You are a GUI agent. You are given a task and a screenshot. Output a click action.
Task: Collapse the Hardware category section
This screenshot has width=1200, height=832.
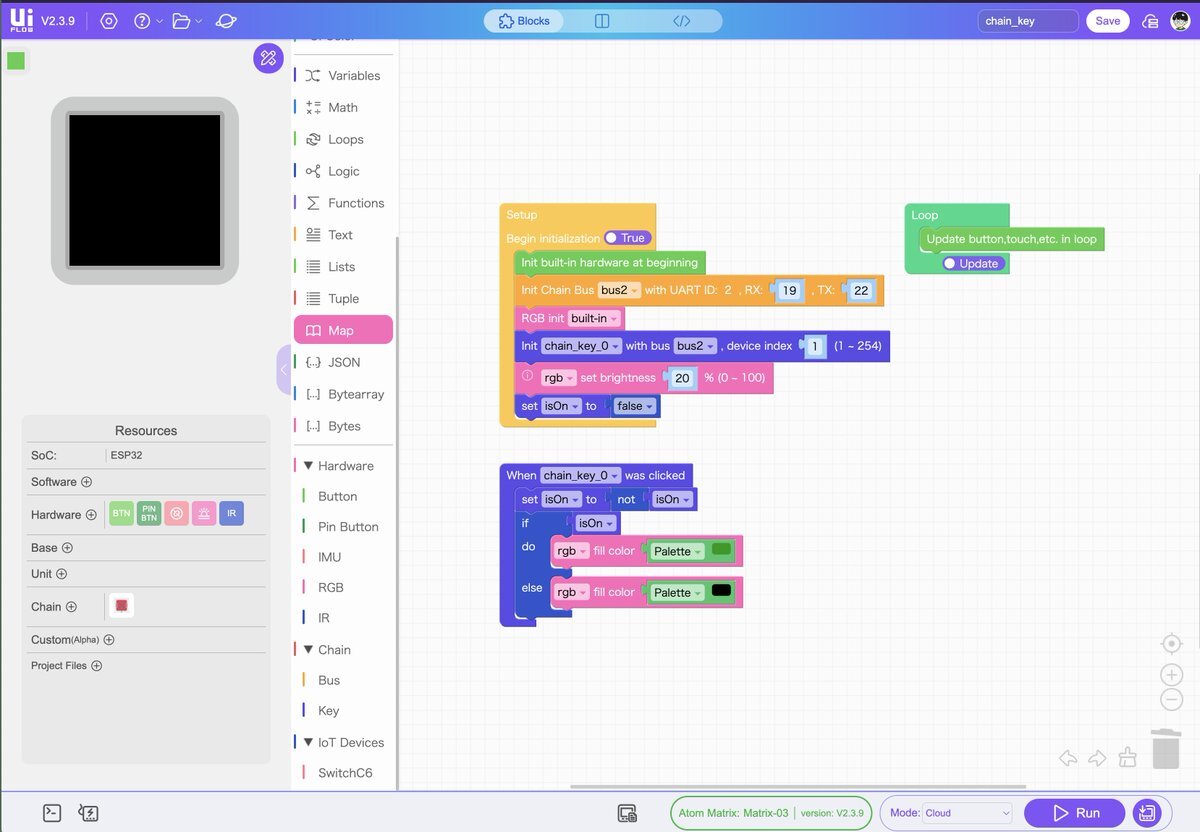309,466
